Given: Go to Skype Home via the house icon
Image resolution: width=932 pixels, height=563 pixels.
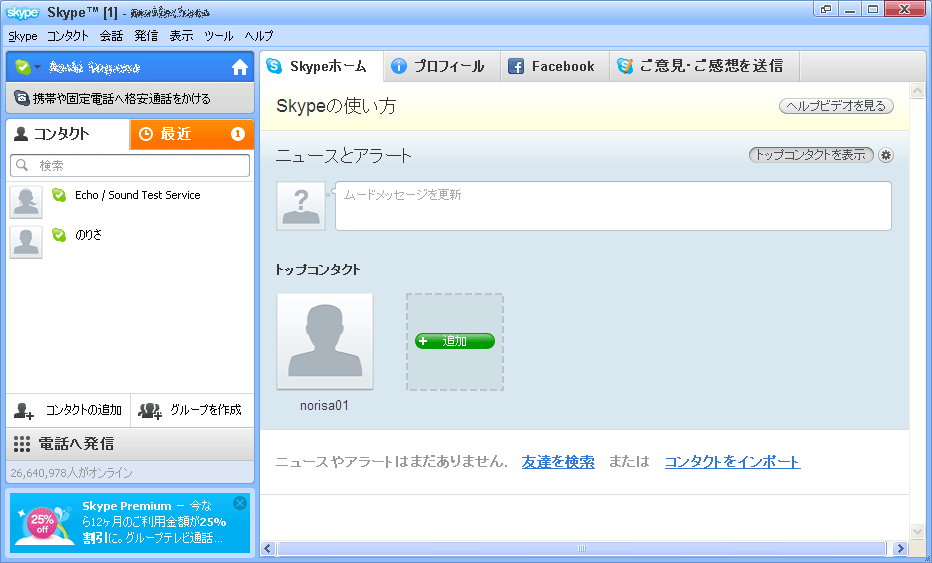Looking at the screenshot, I should [x=240, y=67].
